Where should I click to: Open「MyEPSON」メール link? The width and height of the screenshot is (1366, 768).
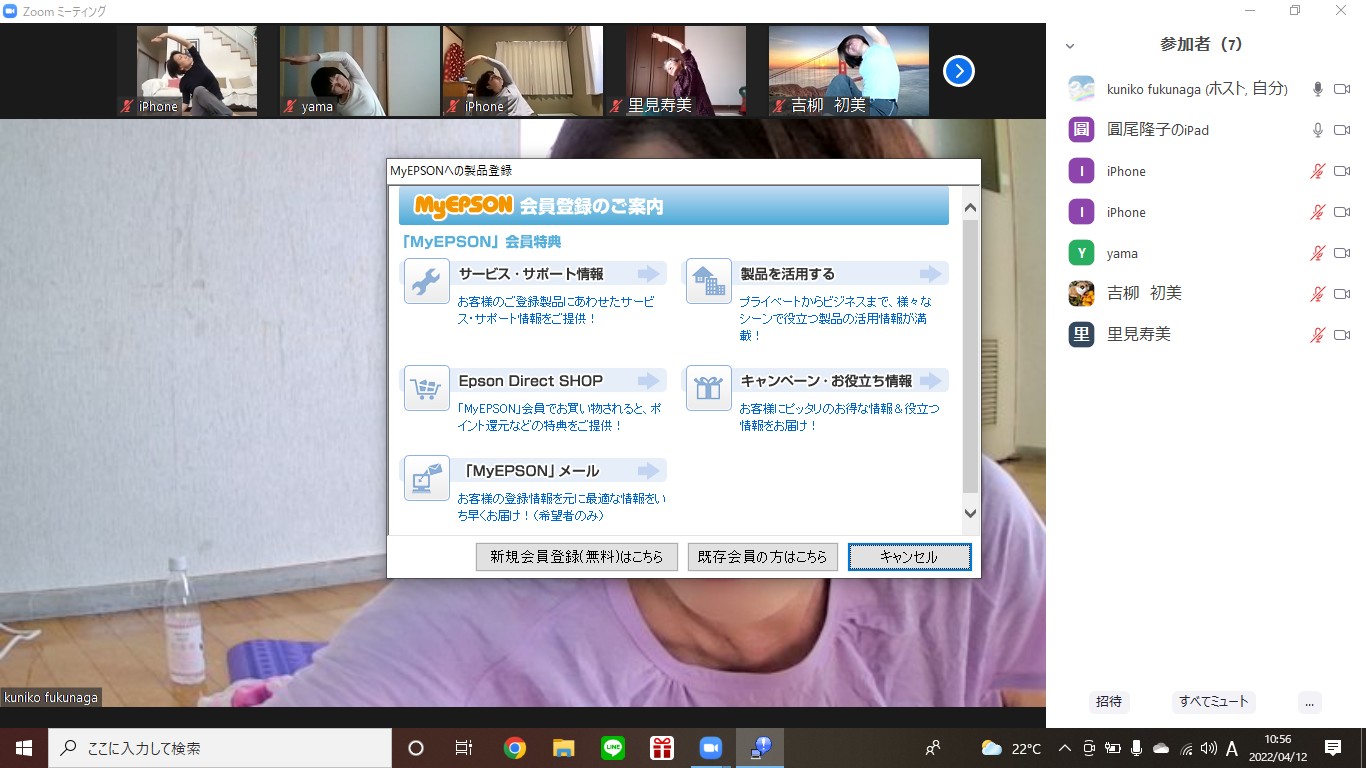pyautogui.click(x=531, y=471)
